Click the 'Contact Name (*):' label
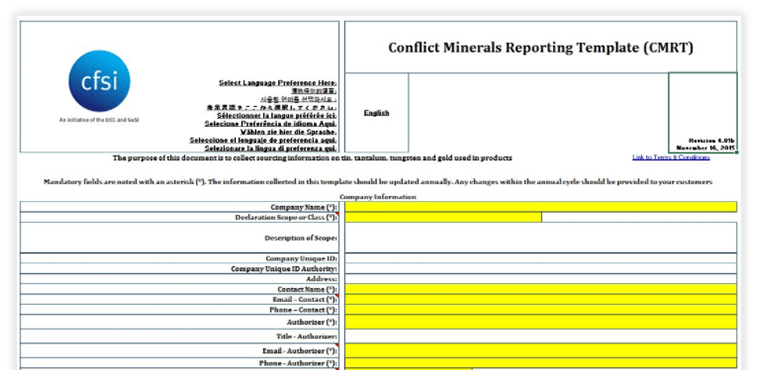This screenshot has width=760, height=370. click(x=307, y=289)
